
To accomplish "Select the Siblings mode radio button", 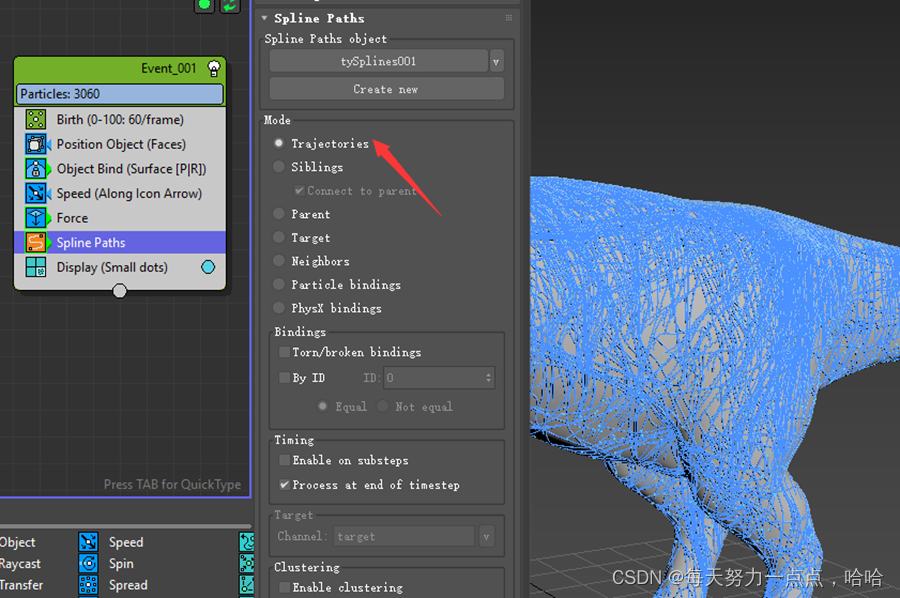I will (278, 167).
